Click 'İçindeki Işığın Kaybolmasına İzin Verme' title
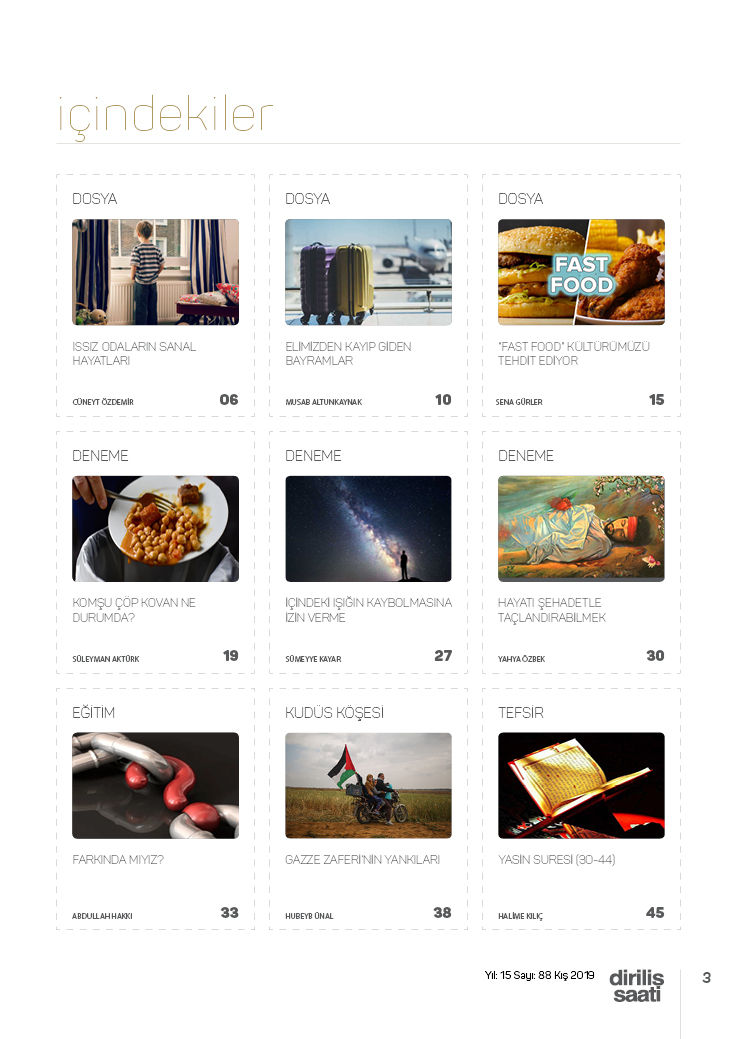This screenshot has width=737, height=1039. click(368, 610)
